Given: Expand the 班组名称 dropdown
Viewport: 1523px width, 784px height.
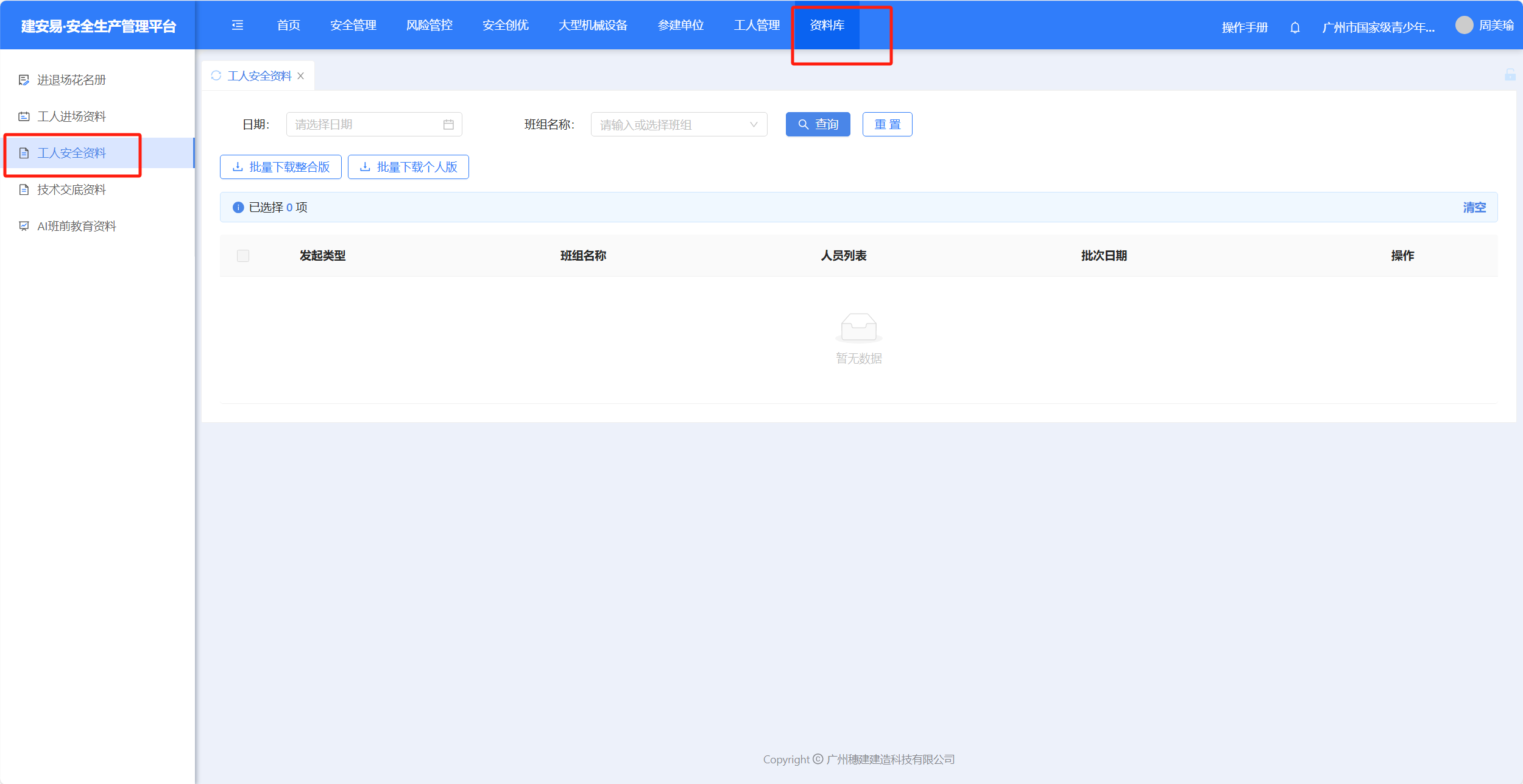Looking at the screenshot, I should click(753, 124).
